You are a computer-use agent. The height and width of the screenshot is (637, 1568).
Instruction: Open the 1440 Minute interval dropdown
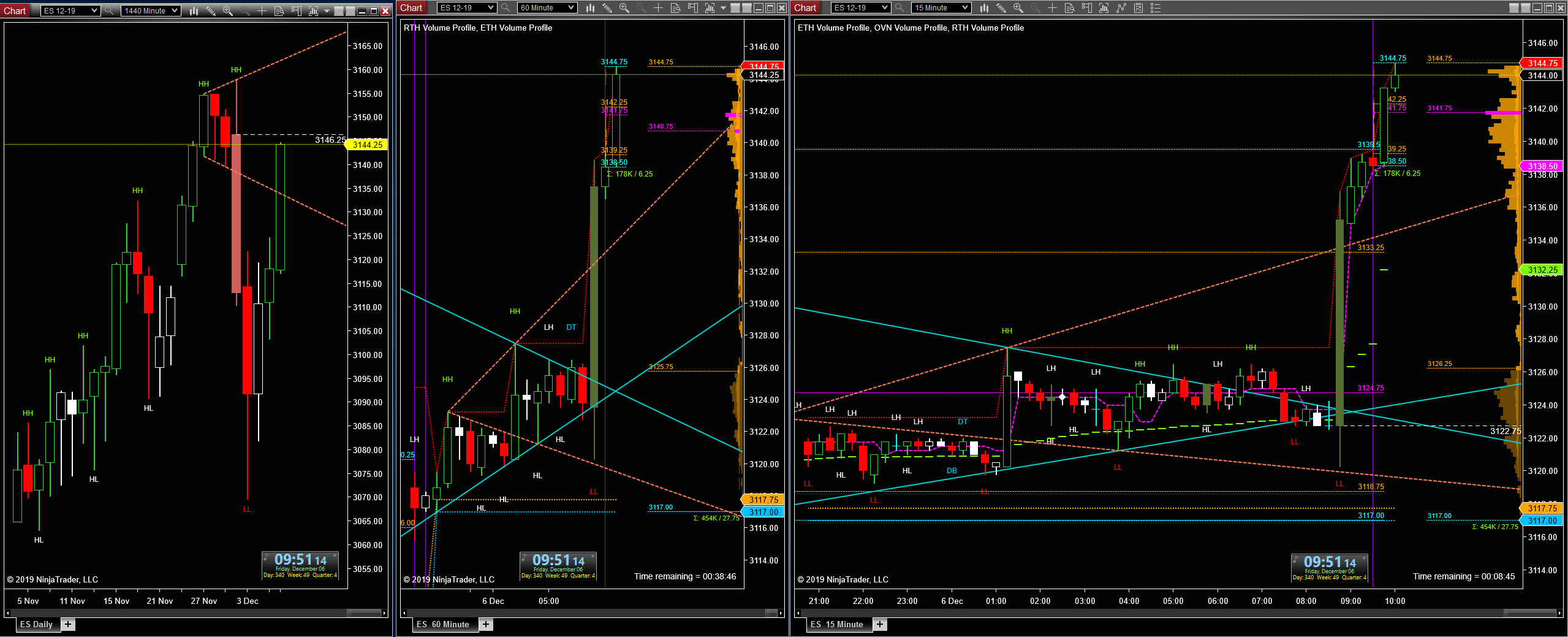pos(151,11)
